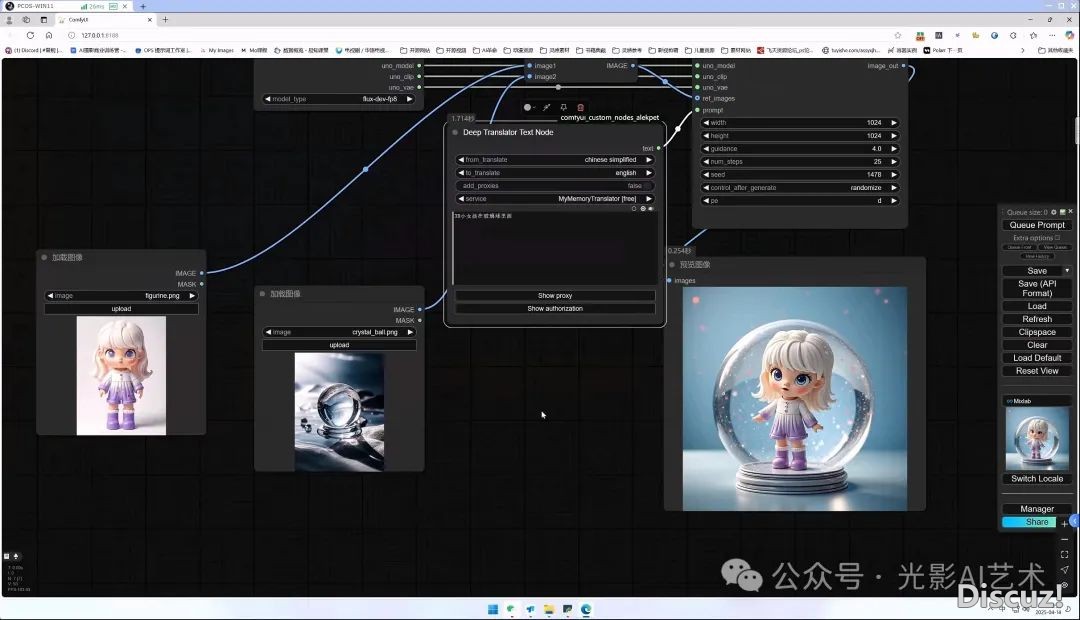The height and width of the screenshot is (620, 1080).
Task: Click upload under figurine.png
Action: 121,309
